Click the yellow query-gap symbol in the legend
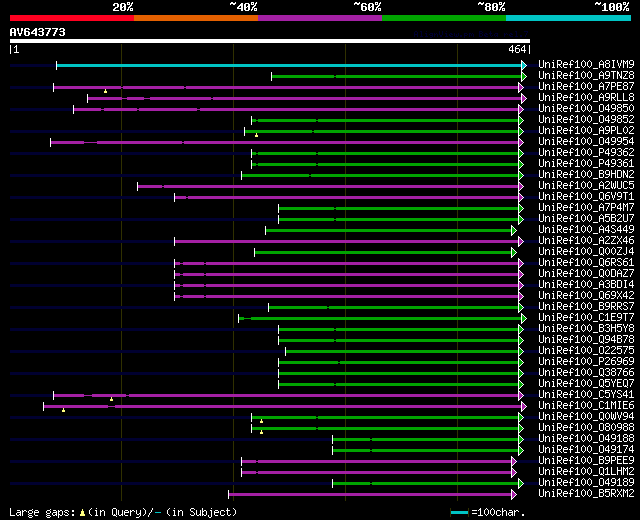This screenshot has height=520, width=640. (x=82, y=513)
